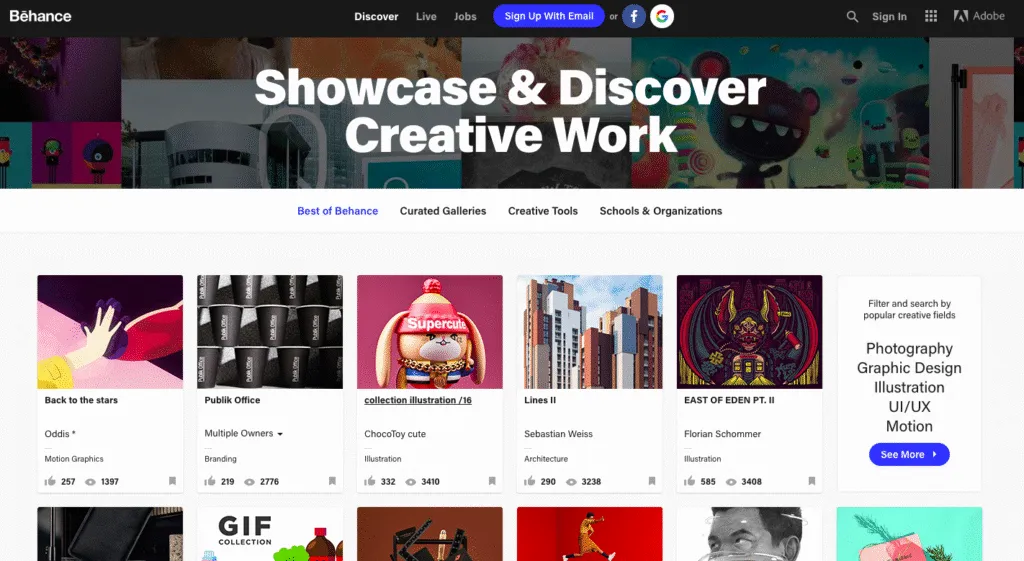Visit Sebastian Weiss author profile
The width and height of the screenshot is (1024, 561).
tap(558, 434)
